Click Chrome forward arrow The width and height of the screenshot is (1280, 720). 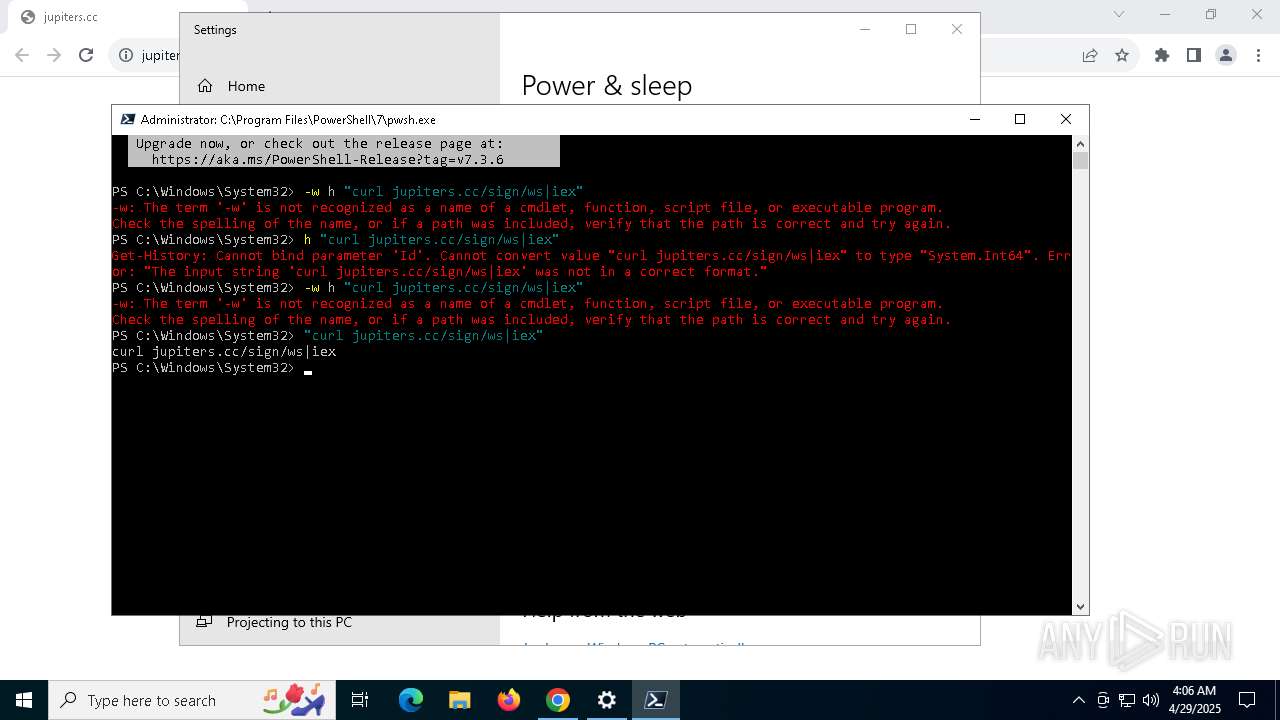[x=54, y=55]
